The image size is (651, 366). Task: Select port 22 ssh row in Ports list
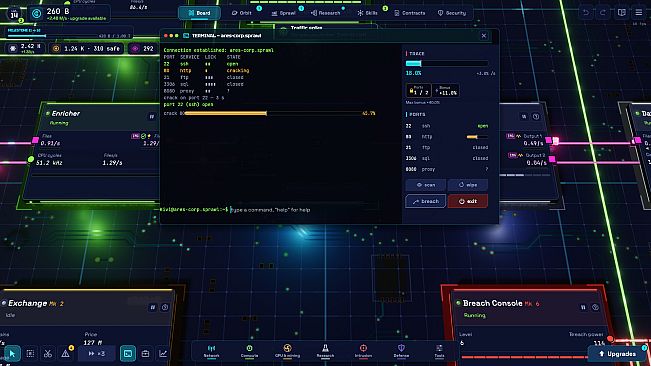447,126
